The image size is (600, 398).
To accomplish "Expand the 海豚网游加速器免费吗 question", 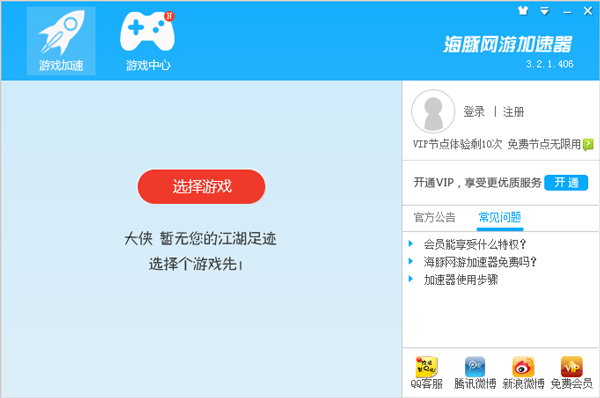I will tap(480, 262).
